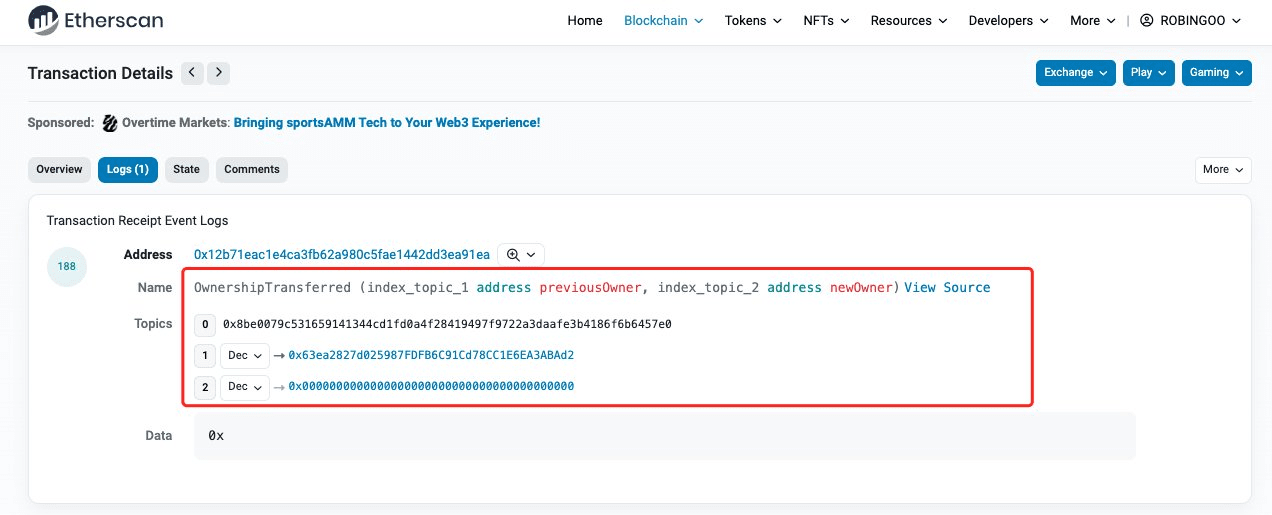Go to previous transaction arrow
The image size is (1272, 515).
192,73
